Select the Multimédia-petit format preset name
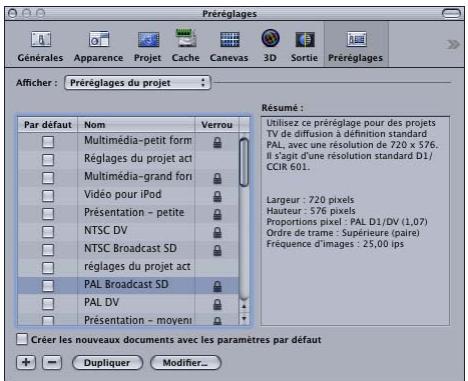The image size is (468, 381). pyautogui.click(x=138, y=140)
